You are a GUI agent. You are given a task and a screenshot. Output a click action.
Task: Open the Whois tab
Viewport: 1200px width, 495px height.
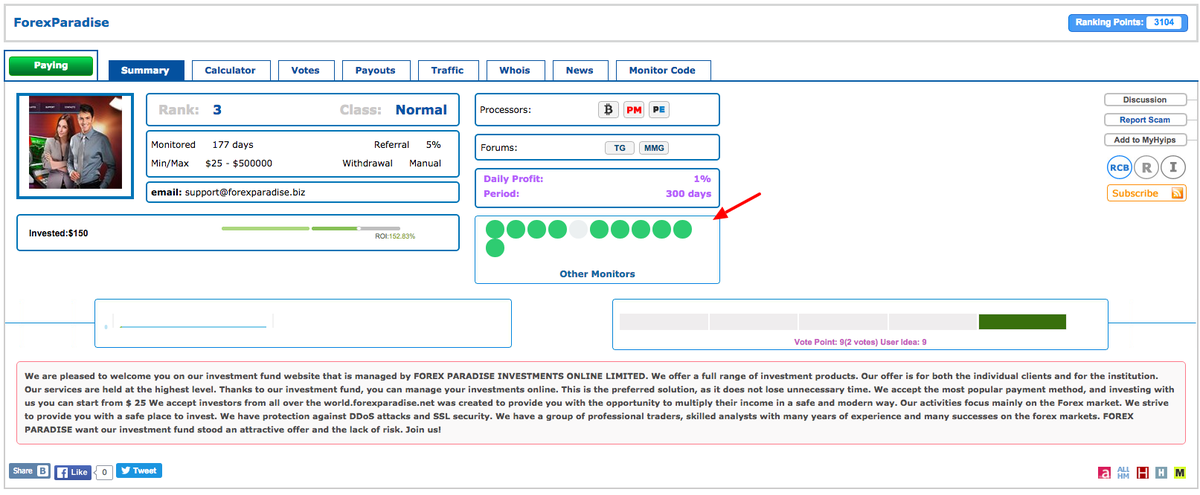(x=515, y=70)
